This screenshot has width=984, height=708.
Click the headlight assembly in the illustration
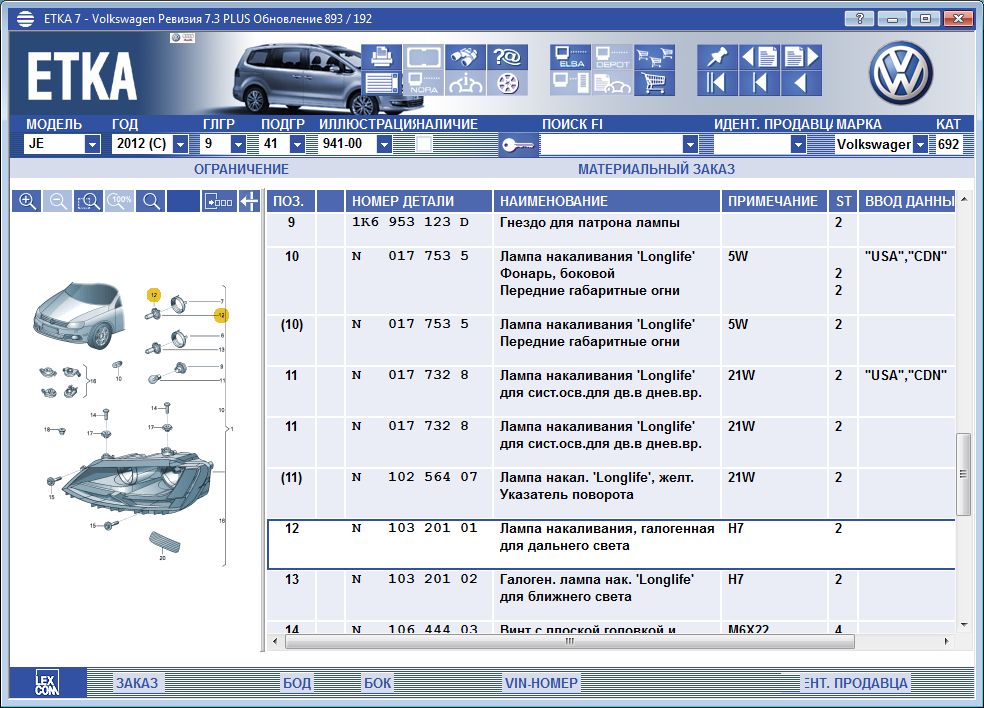click(x=138, y=484)
